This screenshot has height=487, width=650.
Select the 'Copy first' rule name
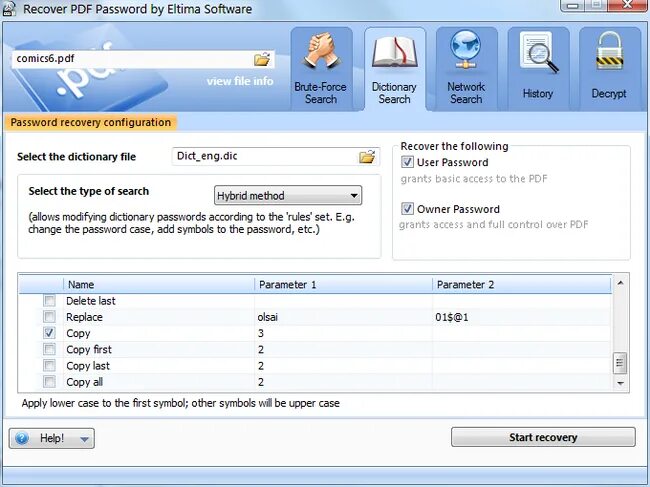pos(89,349)
